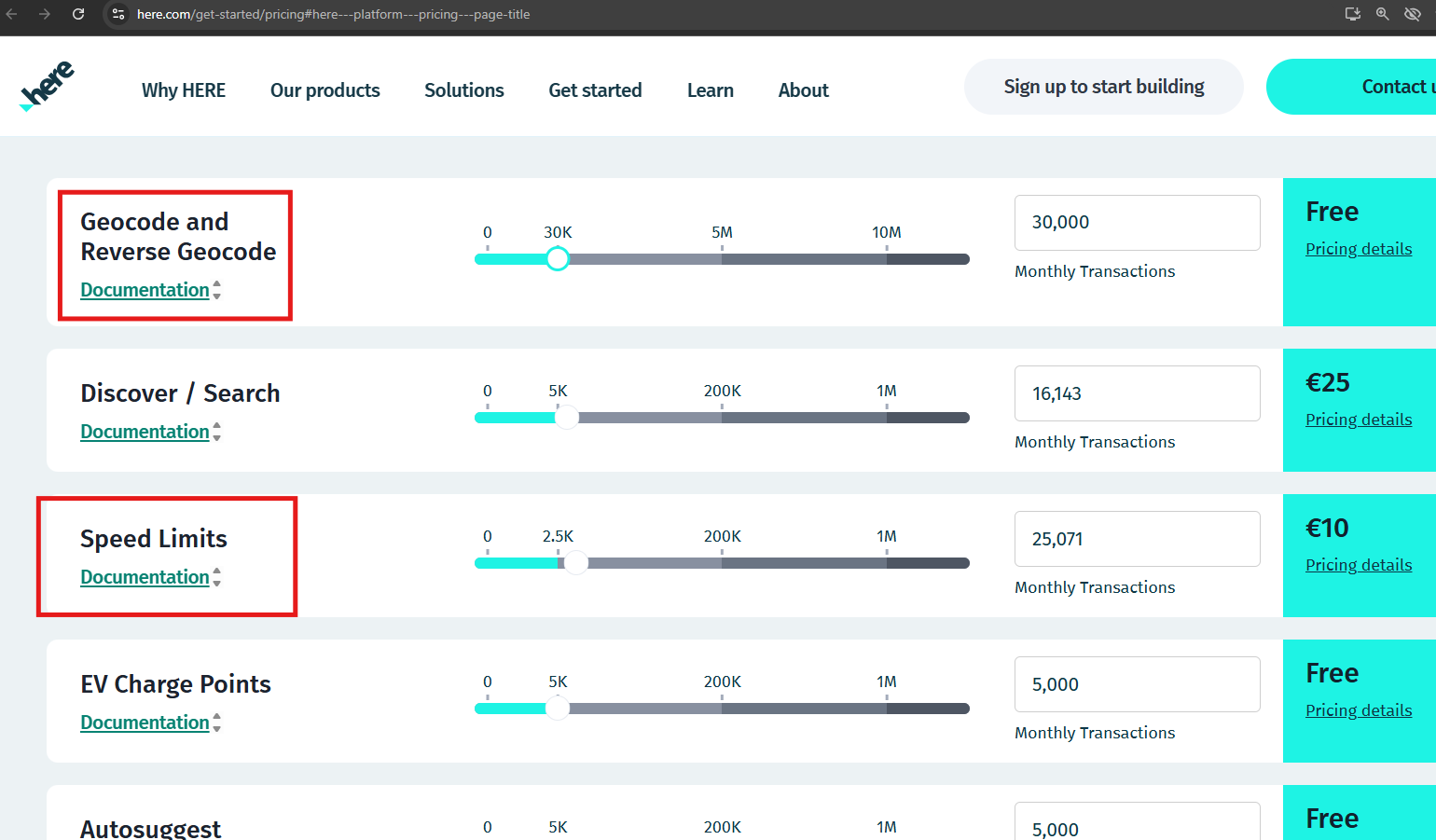Click the Discover / Search slider handle

567,418
